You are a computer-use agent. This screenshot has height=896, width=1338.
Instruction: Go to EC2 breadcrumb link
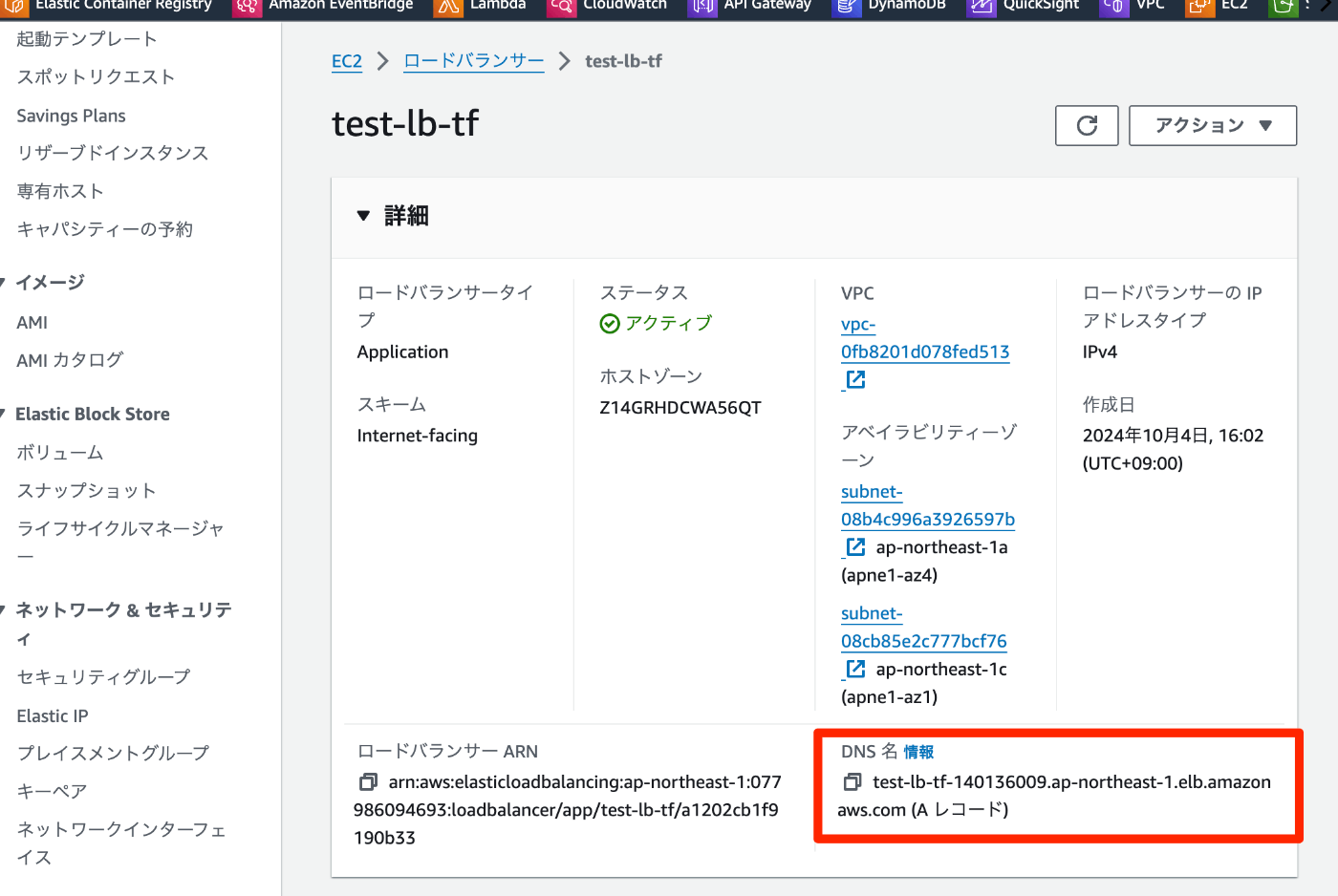(x=347, y=61)
